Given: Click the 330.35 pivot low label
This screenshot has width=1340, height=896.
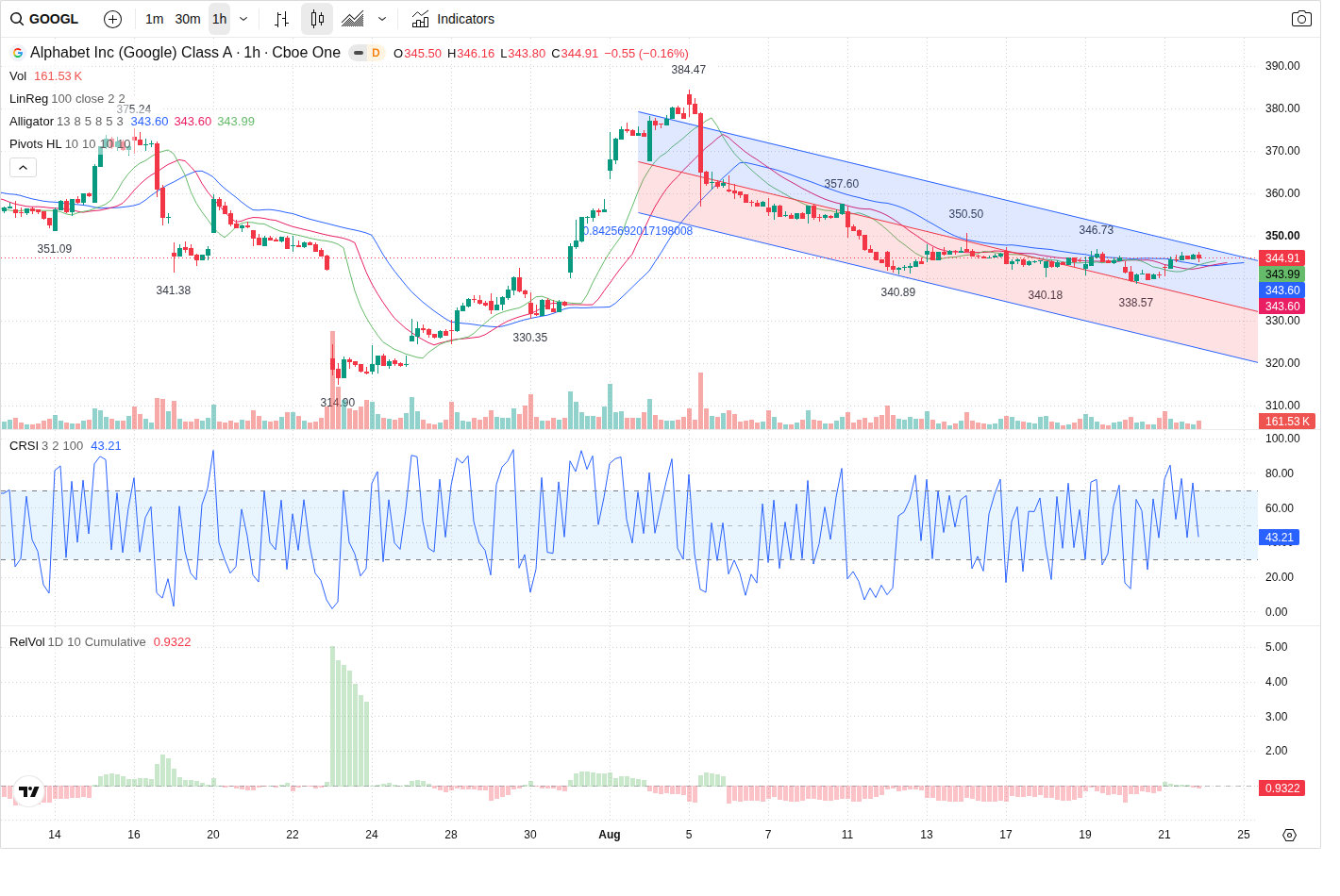Looking at the screenshot, I should pyautogui.click(x=529, y=338).
